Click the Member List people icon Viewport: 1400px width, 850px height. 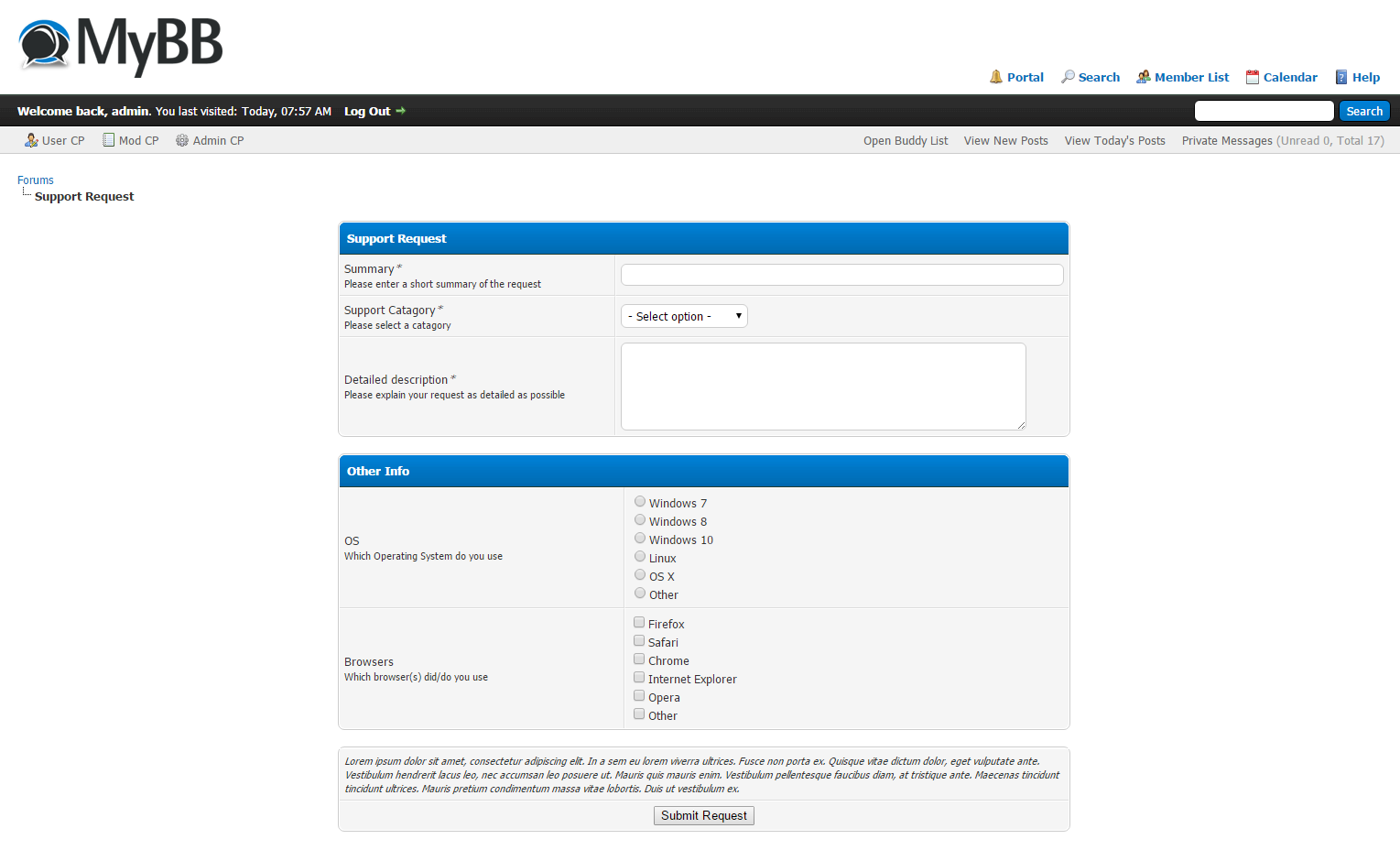tap(1144, 77)
